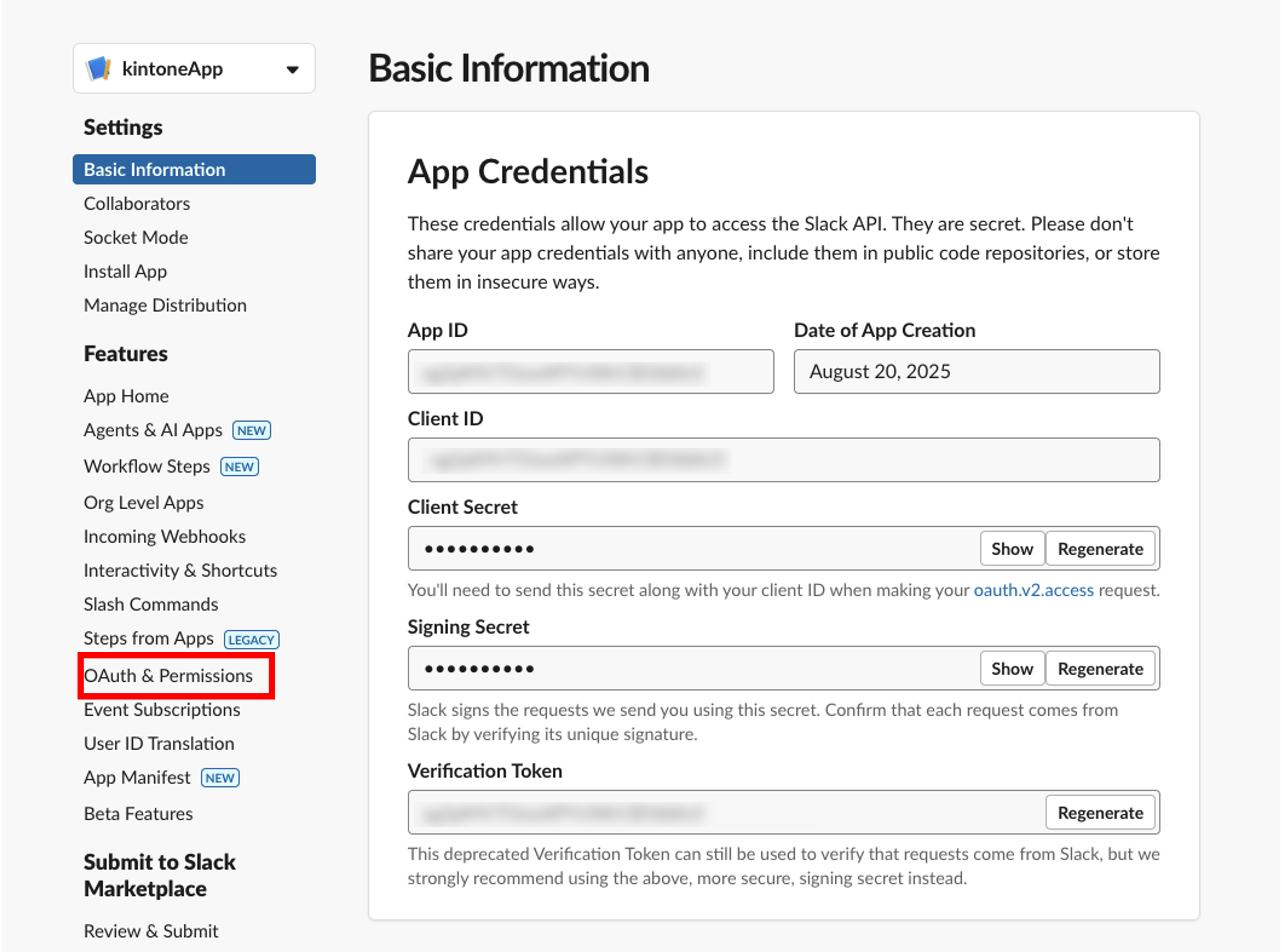This screenshot has width=1282, height=952.
Task: Click the Client ID field
Action: pos(783,460)
